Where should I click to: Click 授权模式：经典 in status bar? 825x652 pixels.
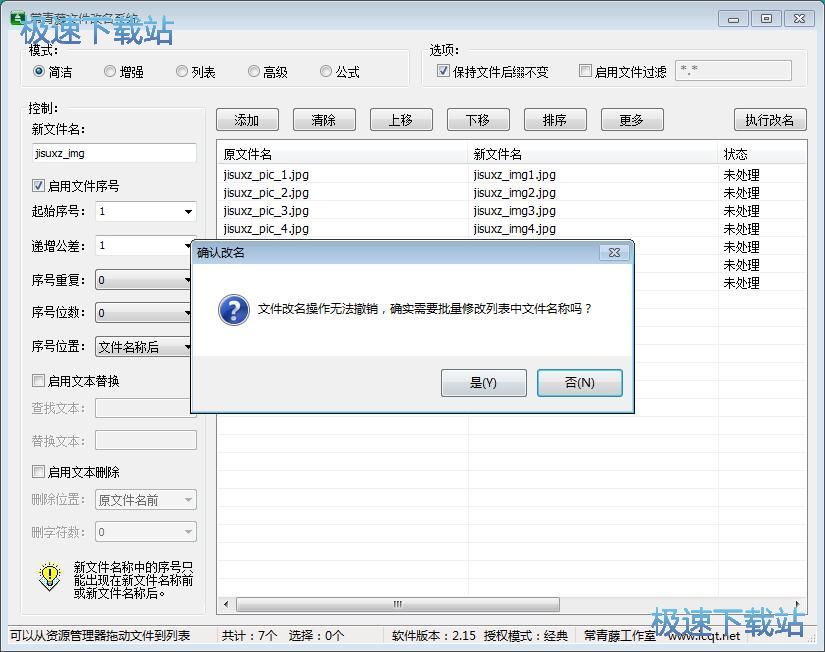tap(526, 636)
